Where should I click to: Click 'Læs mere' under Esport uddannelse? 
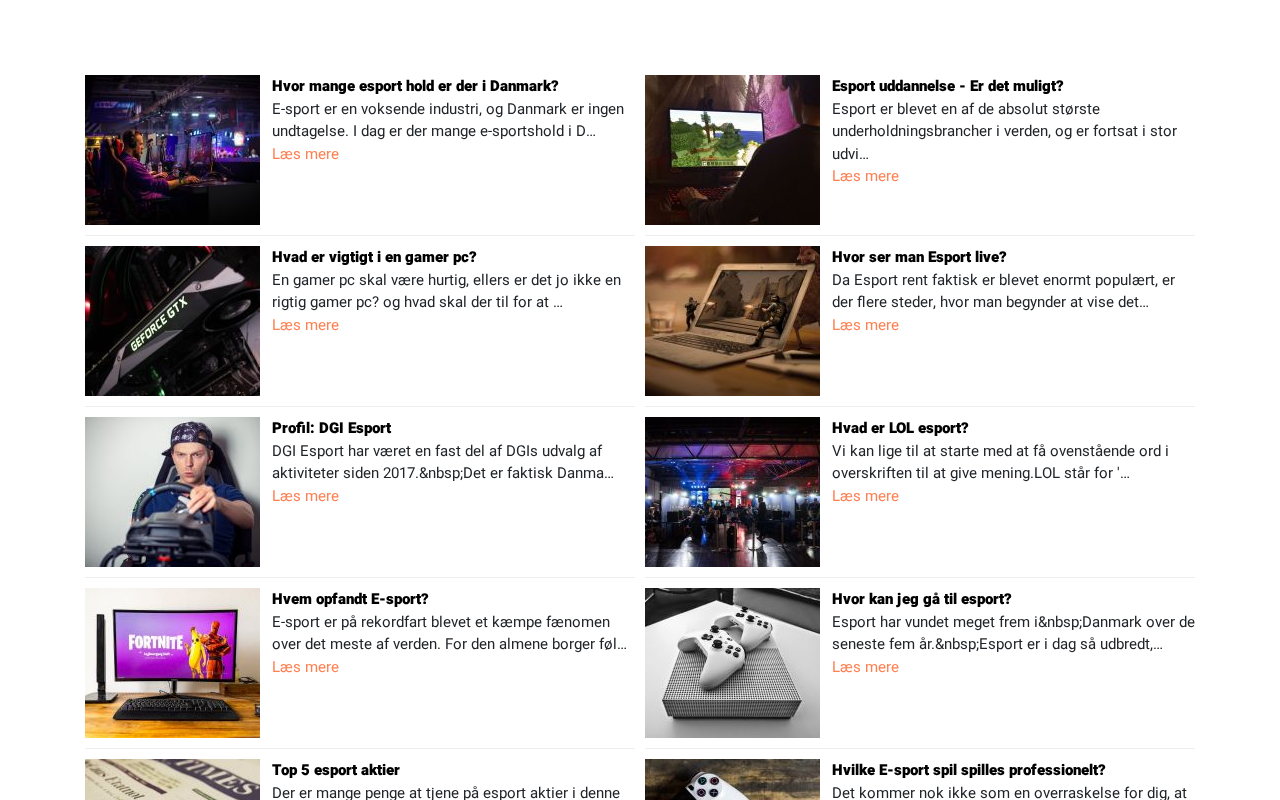(x=865, y=176)
